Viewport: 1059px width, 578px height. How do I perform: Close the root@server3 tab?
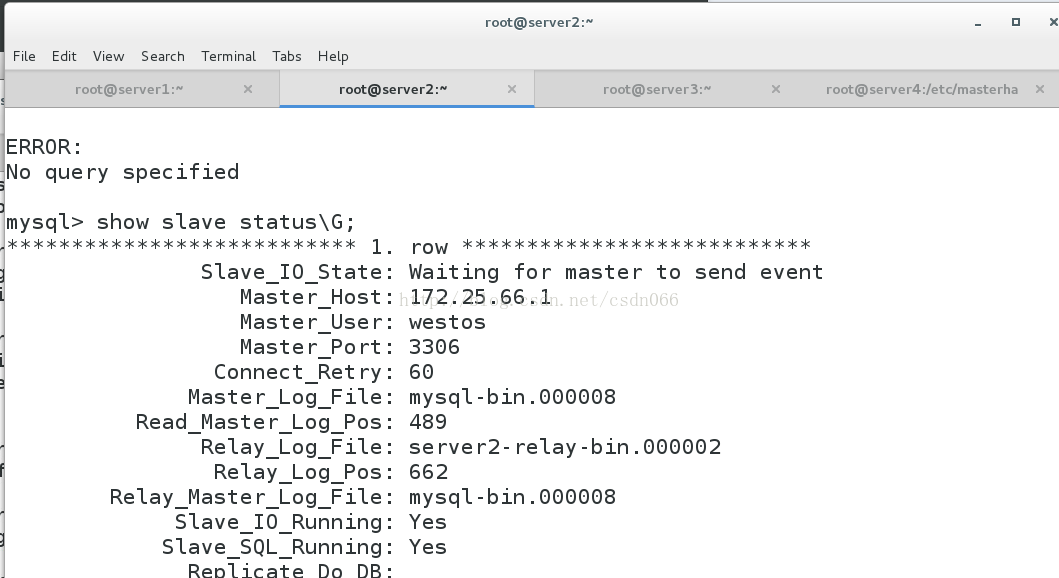[776, 89]
